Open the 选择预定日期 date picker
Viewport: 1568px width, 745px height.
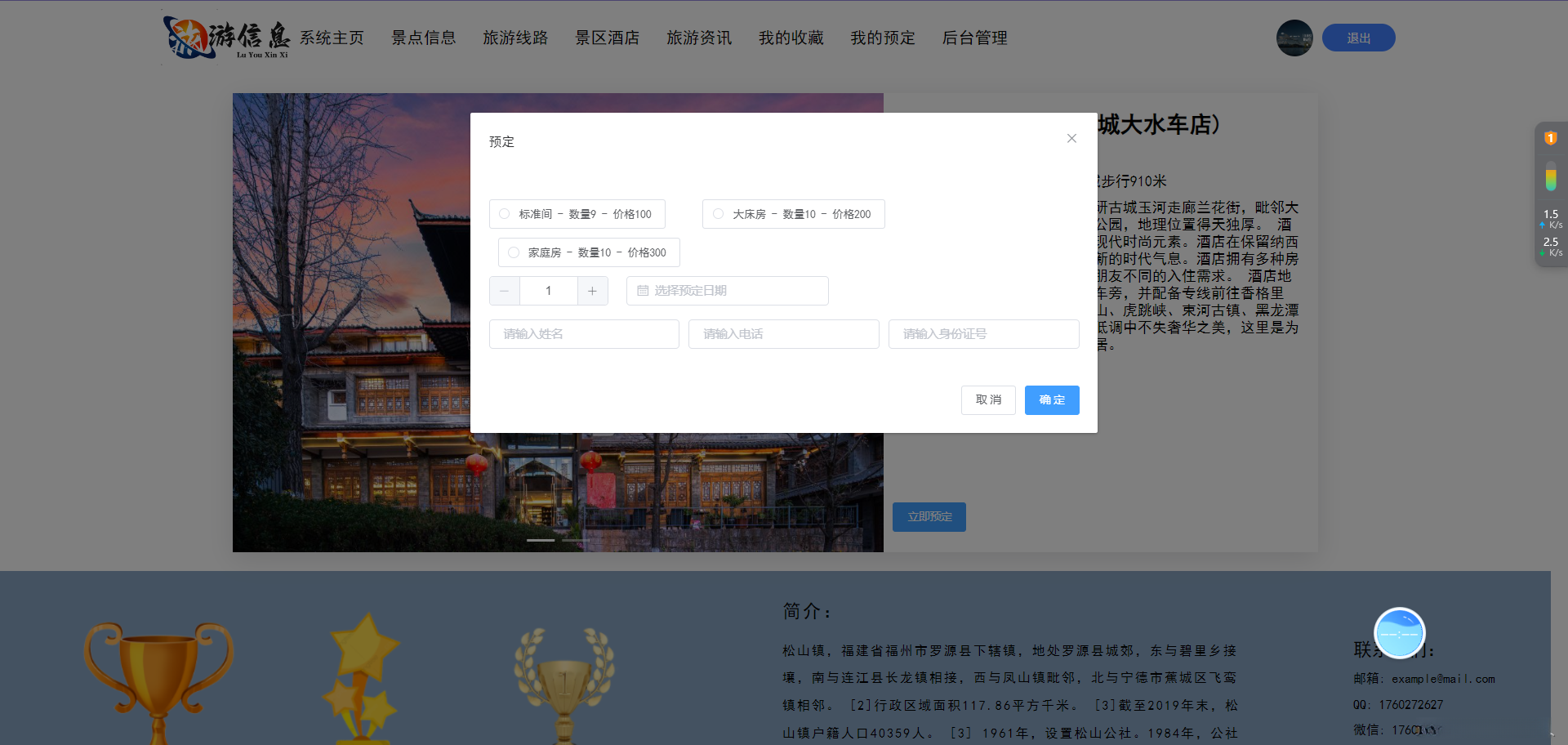click(x=728, y=291)
